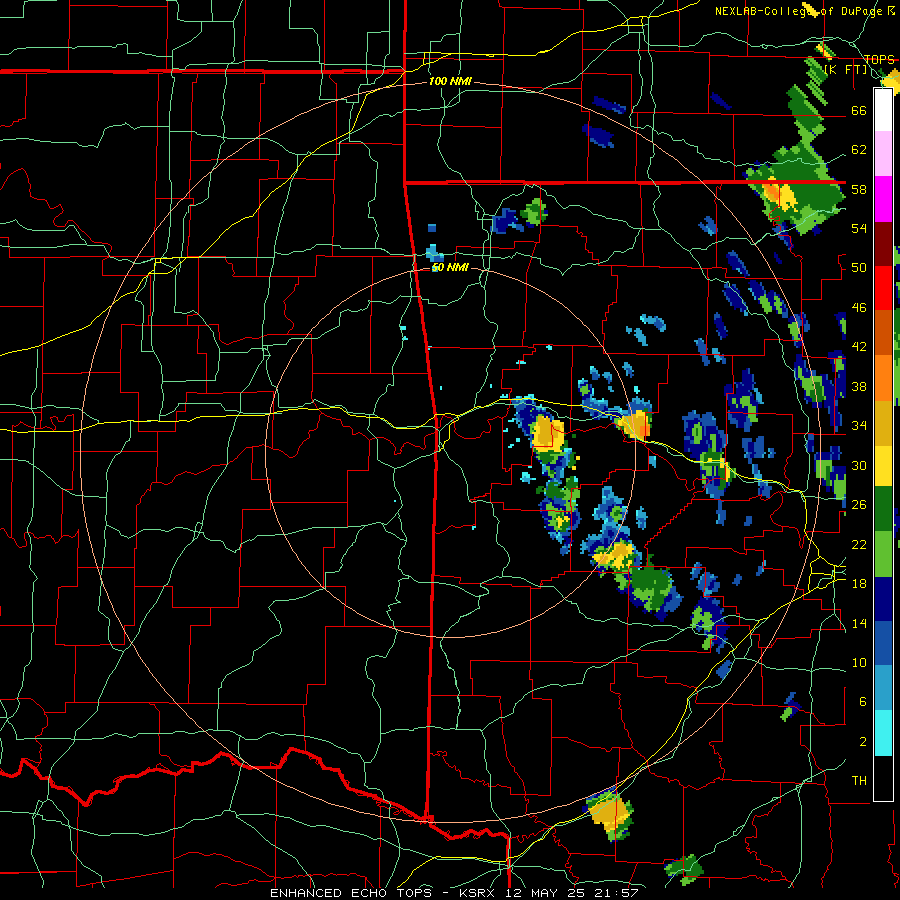Click the 14 scale label
The width and height of the screenshot is (900, 900).
tap(859, 623)
